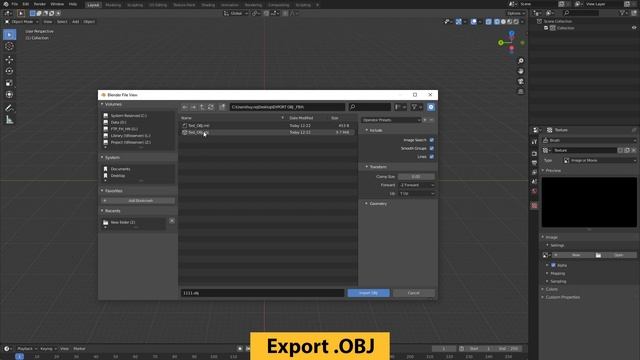The height and width of the screenshot is (360, 640).
Task: Open the Object Mode dropdown
Action: [x=22, y=22]
